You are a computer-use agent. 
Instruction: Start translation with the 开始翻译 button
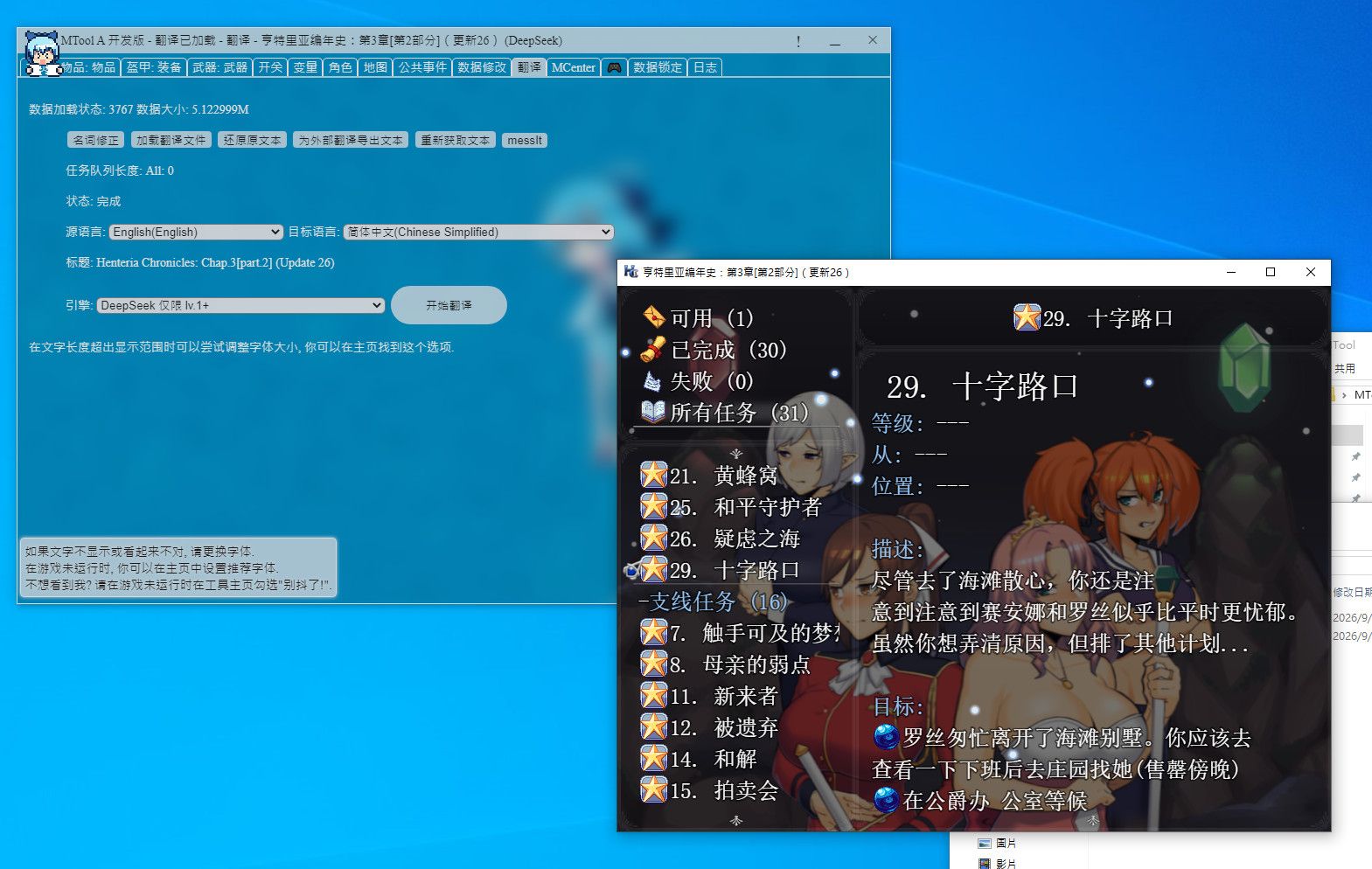[449, 305]
